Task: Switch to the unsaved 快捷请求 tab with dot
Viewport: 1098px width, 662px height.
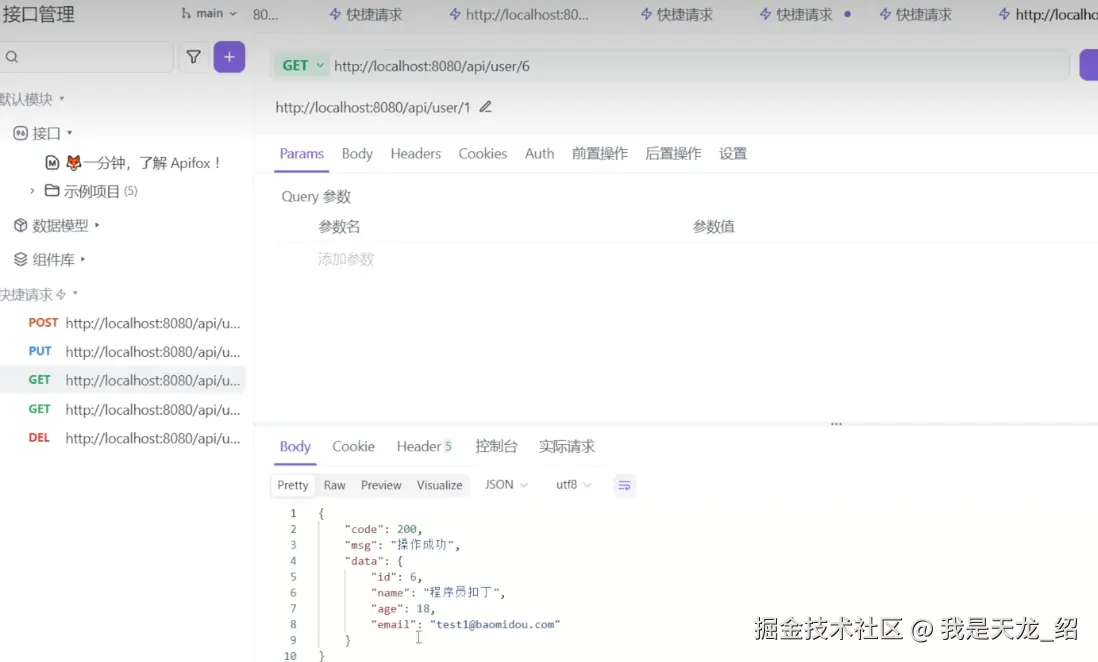Action: coord(806,14)
